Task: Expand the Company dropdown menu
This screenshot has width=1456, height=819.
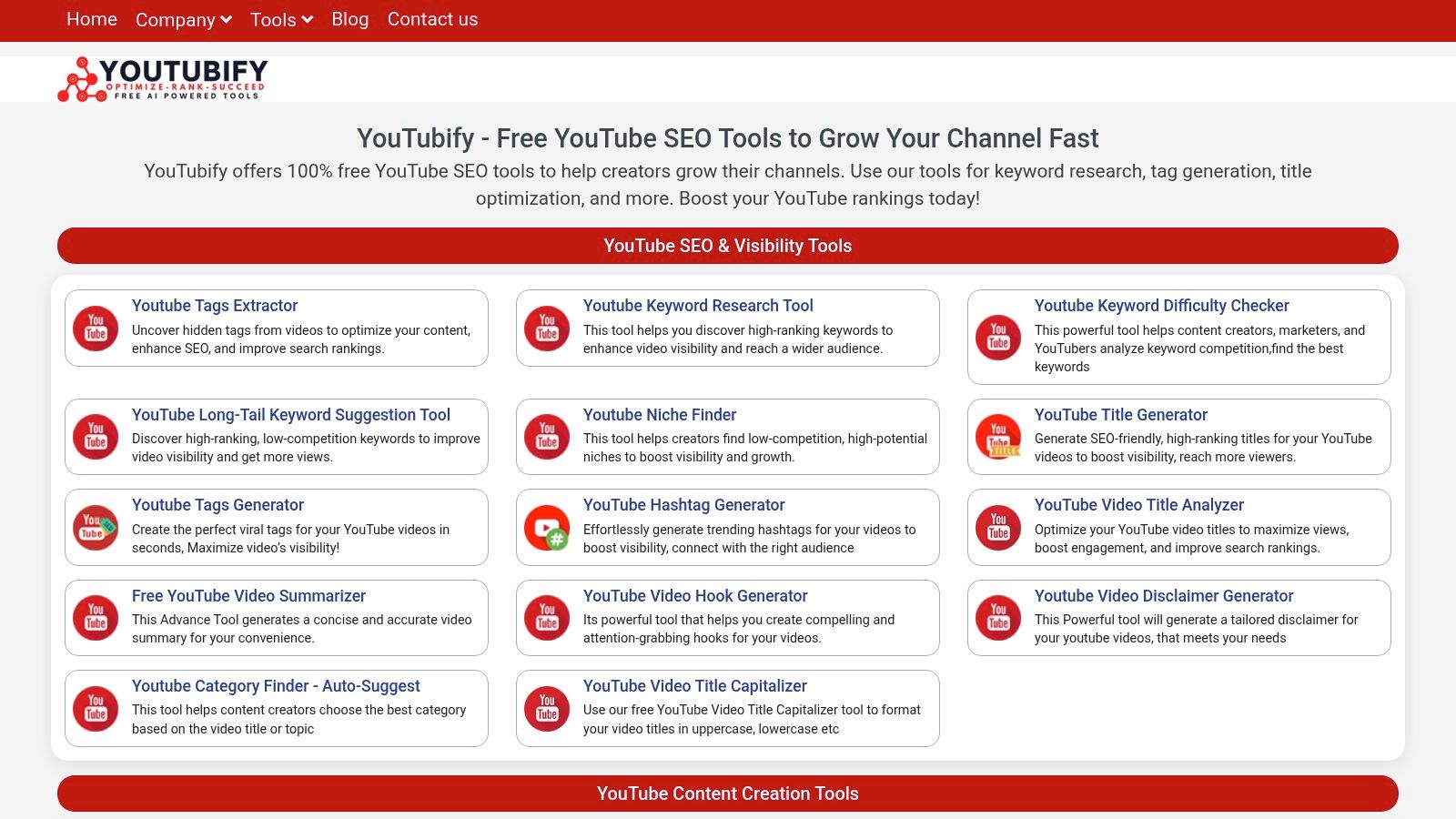Action: coord(183,19)
